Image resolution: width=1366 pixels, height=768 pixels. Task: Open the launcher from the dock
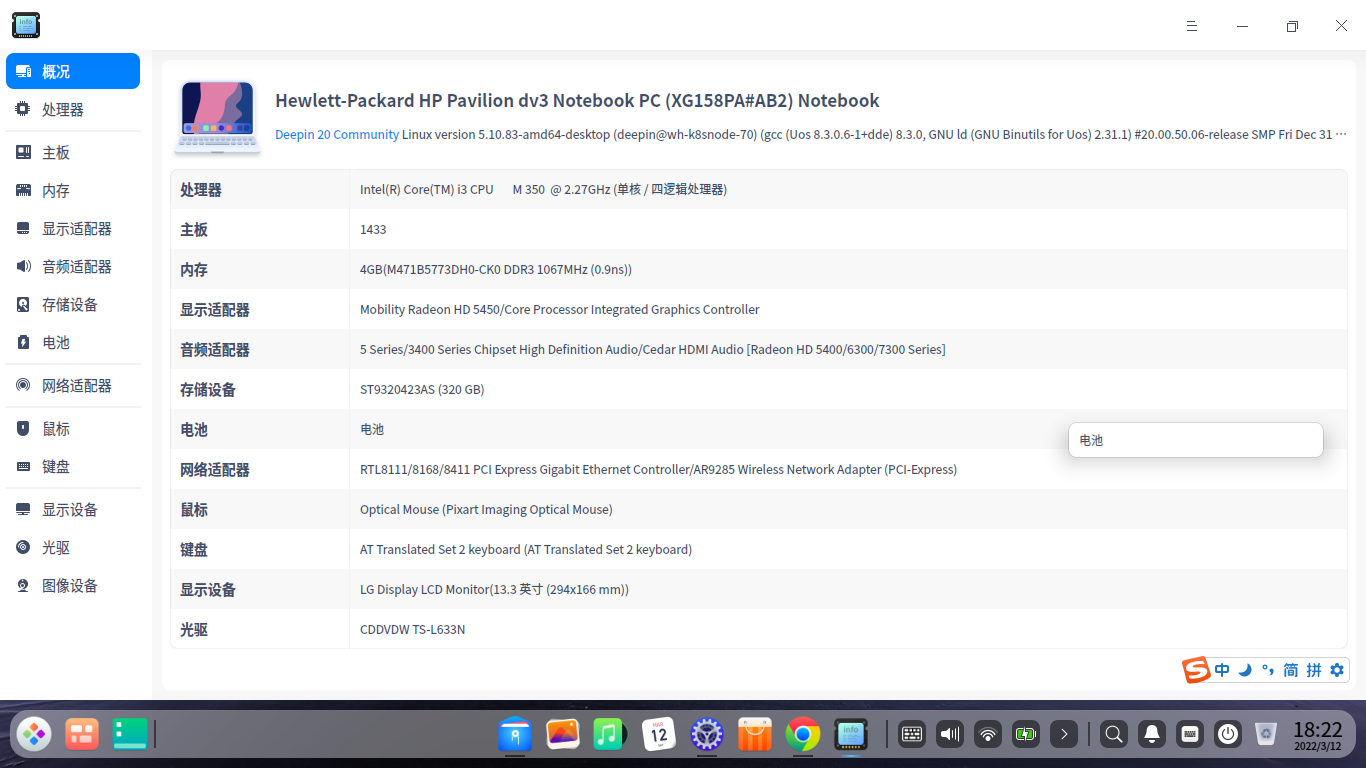[x=35, y=735]
